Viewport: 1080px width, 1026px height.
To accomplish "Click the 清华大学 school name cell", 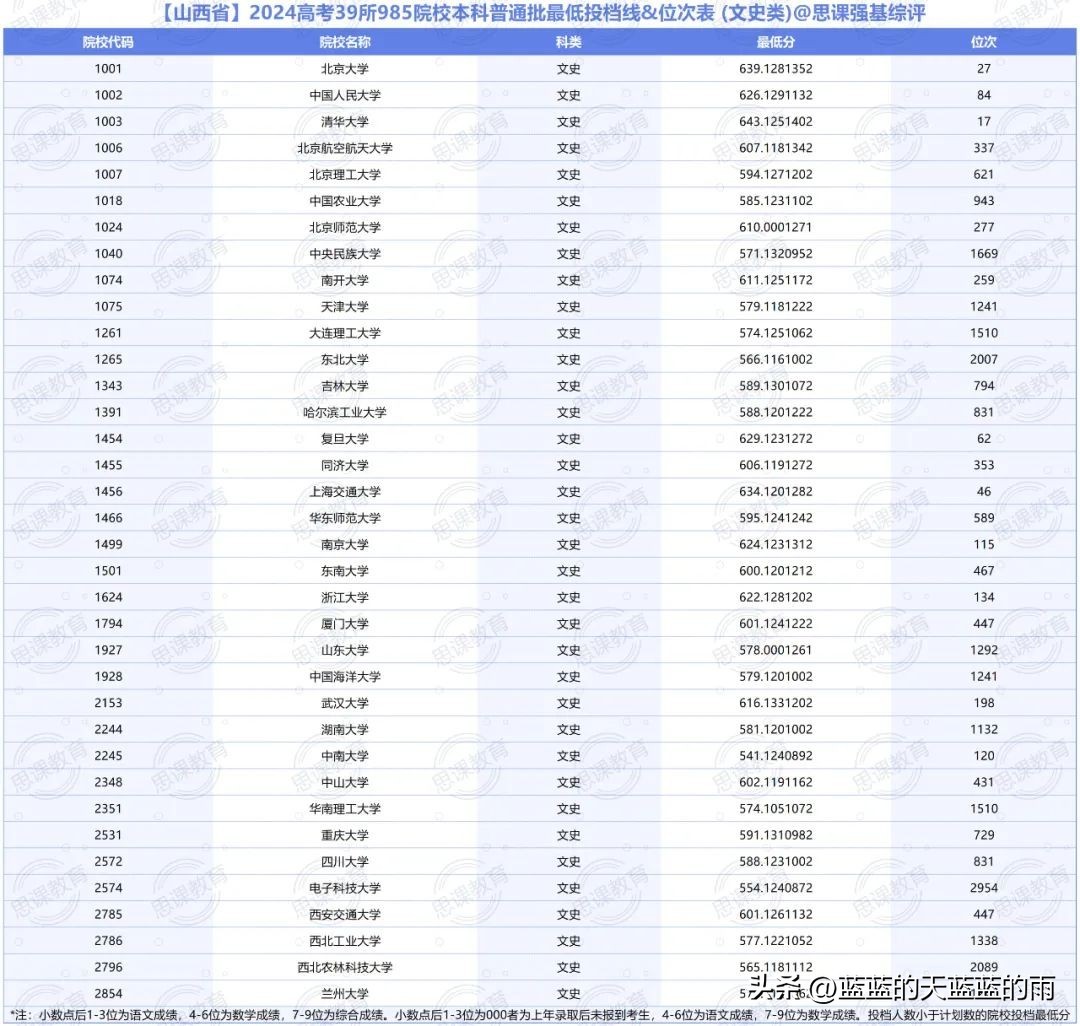I will click(345, 122).
